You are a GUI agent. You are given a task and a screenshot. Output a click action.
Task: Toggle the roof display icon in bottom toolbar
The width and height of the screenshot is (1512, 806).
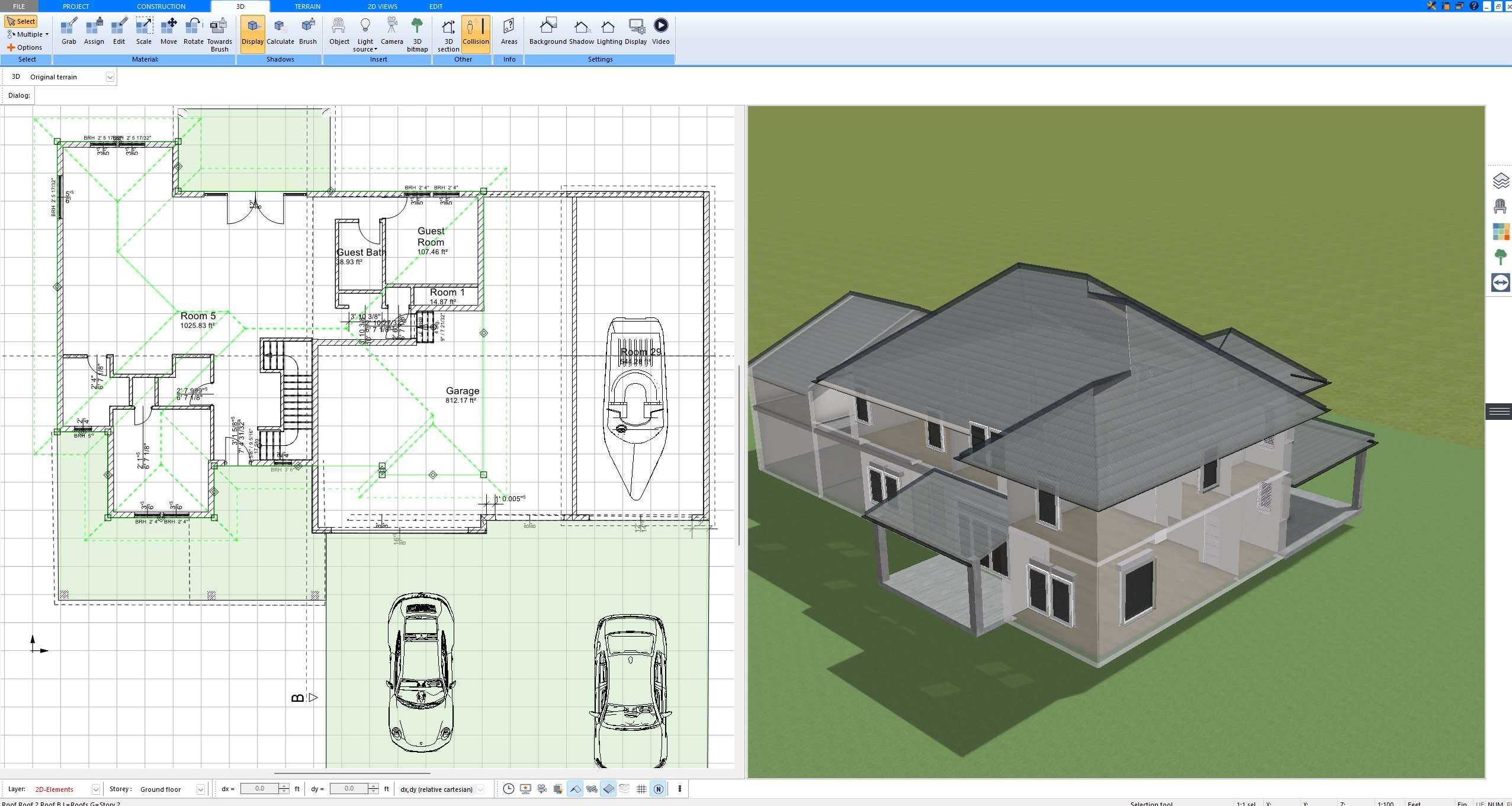575,789
